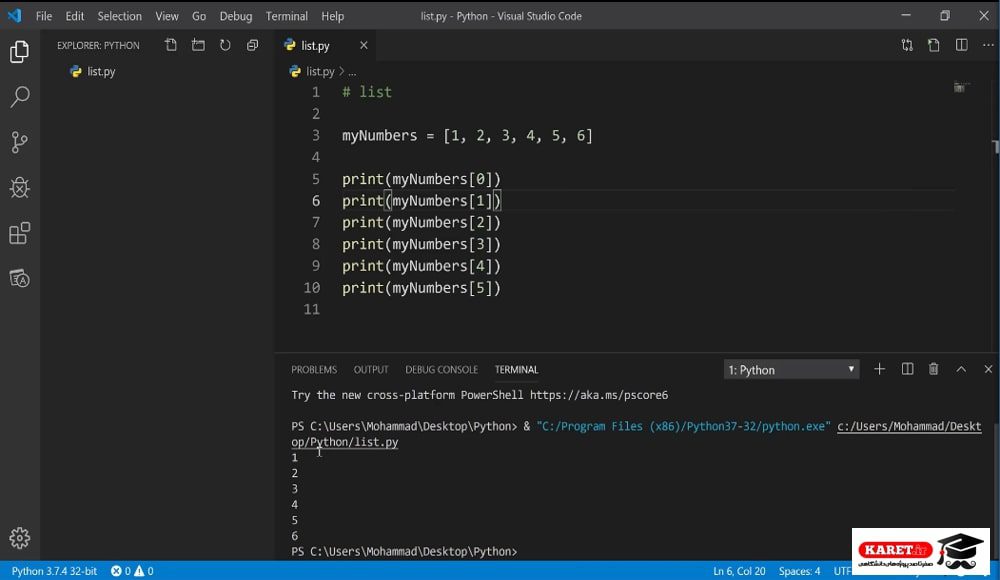The image size is (1000, 580).
Task: Open the Help menu
Action: click(332, 16)
